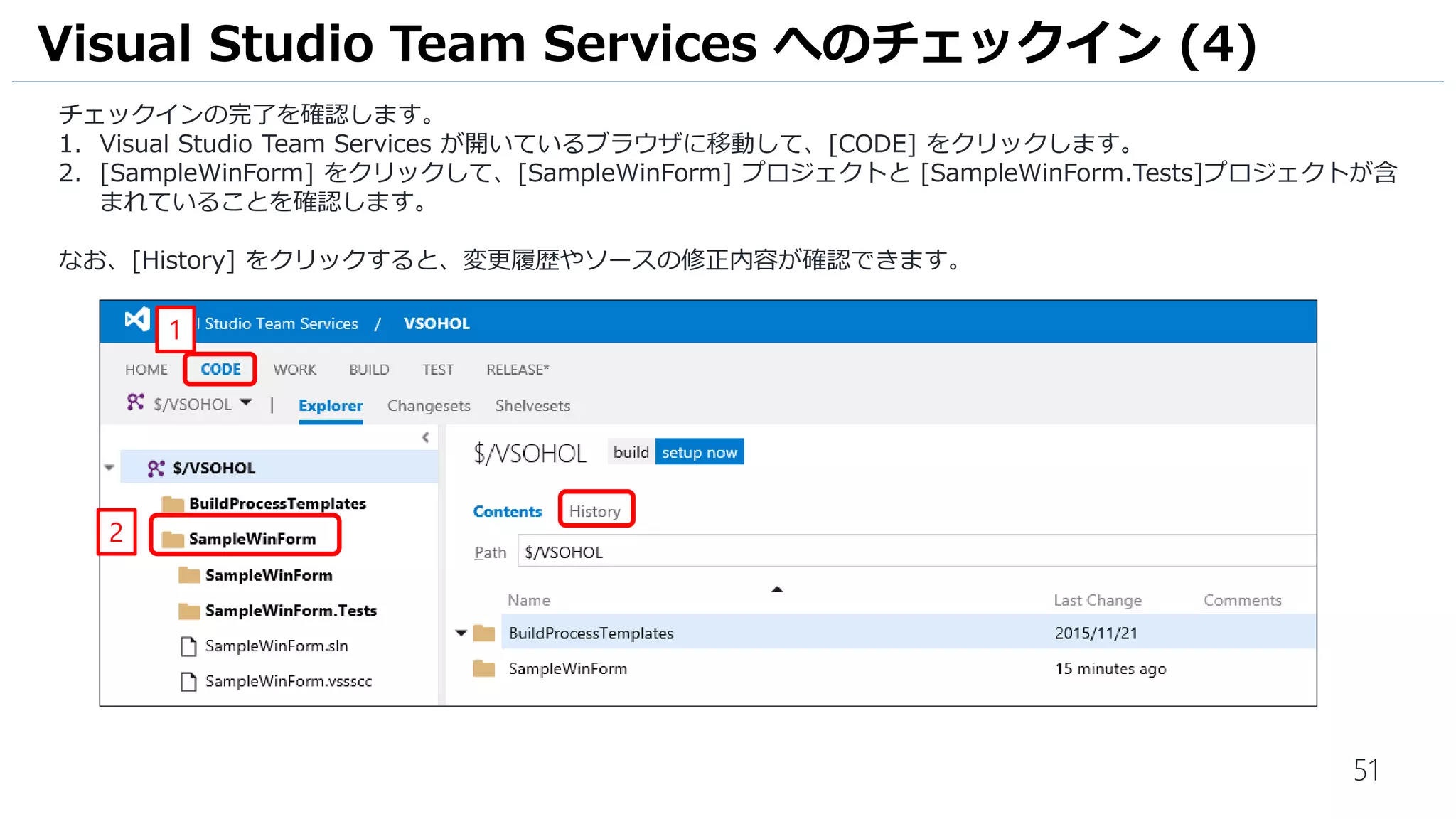
Task: Click the branch icon of $/VSOHOL tree root
Action: [x=156, y=468]
